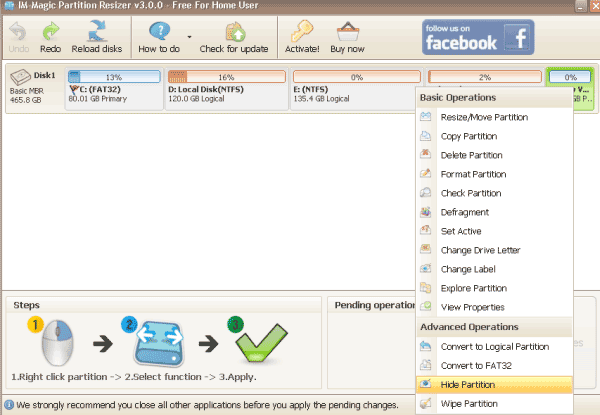The height and width of the screenshot is (415, 600).
Task: Select the D: Local Disk(NTFS) partition
Action: pyautogui.click(x=227, y=89)
